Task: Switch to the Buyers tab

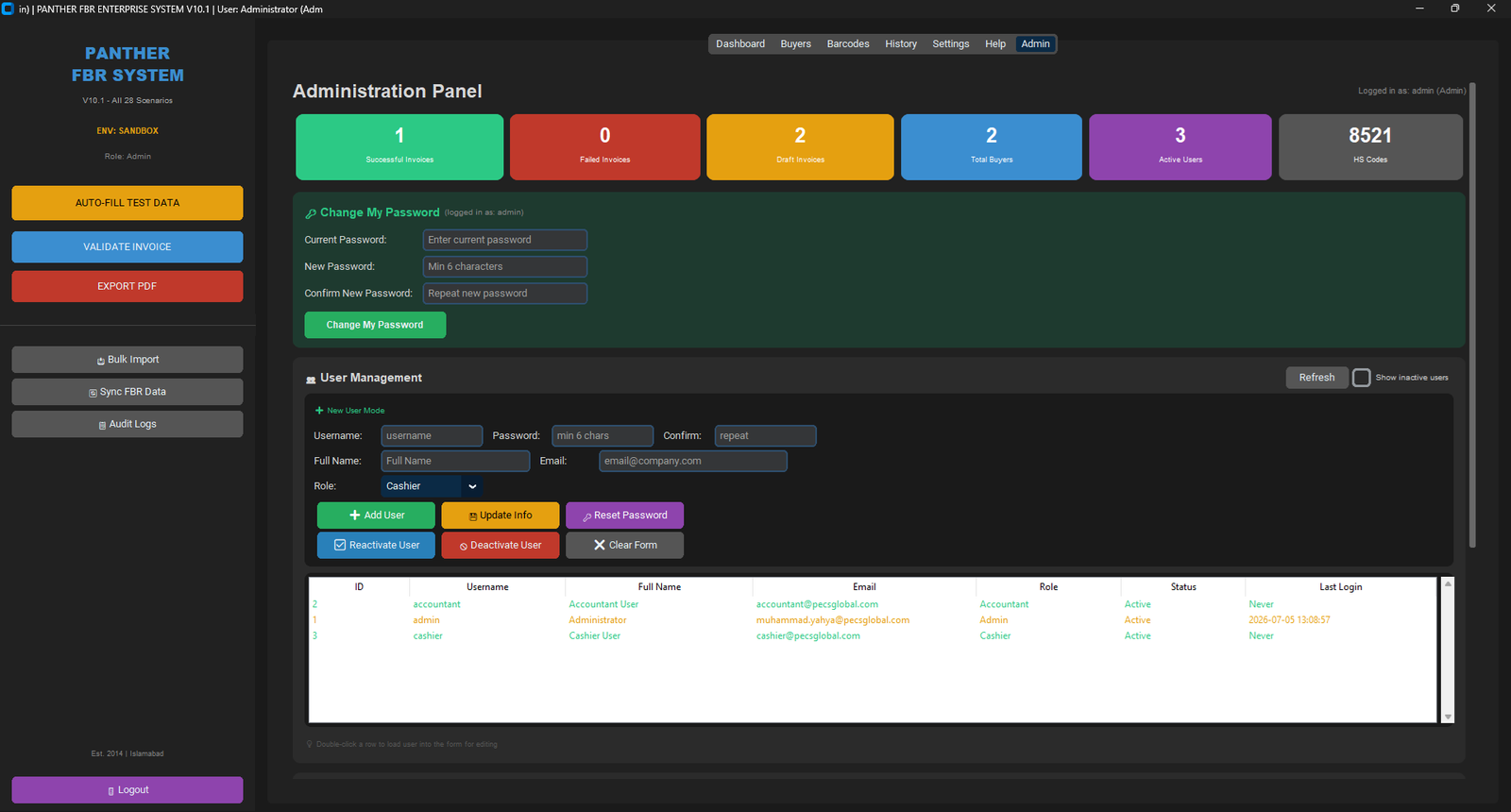Action: pos(795,44)
